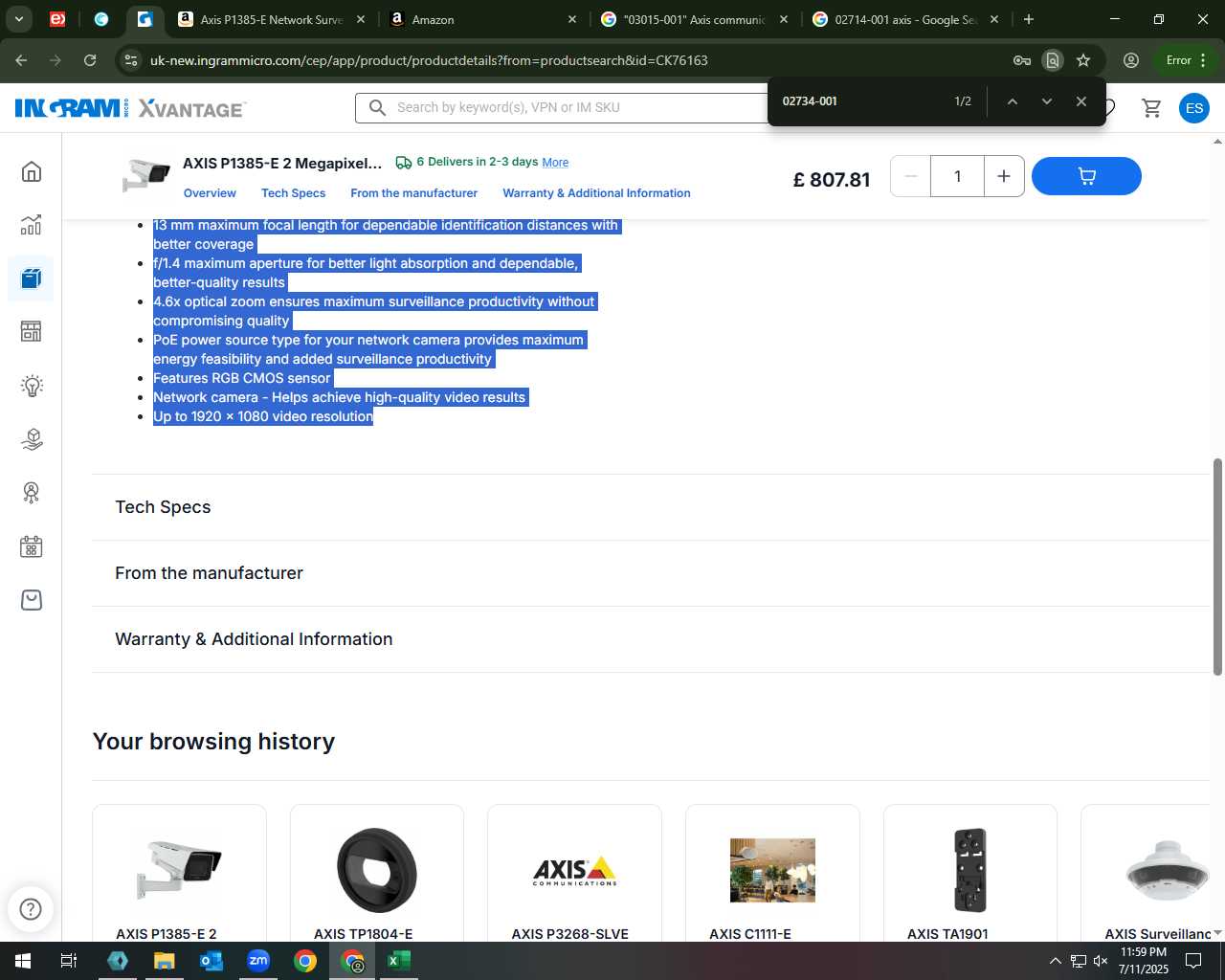Click the help question mark button
1225x980 pixels.
(31, 908)
